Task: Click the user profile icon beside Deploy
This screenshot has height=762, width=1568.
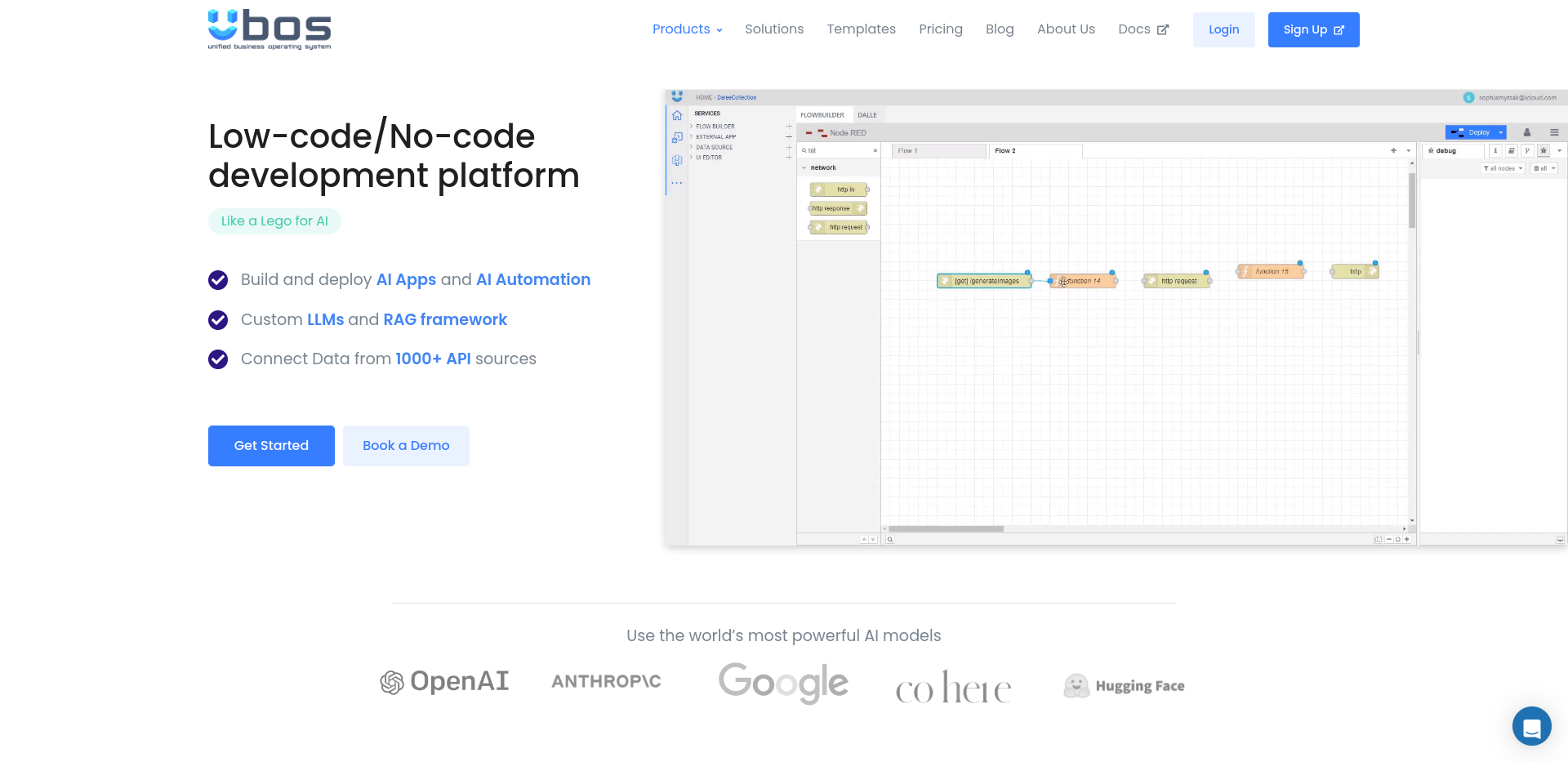Action: [x=1526, y=132]
